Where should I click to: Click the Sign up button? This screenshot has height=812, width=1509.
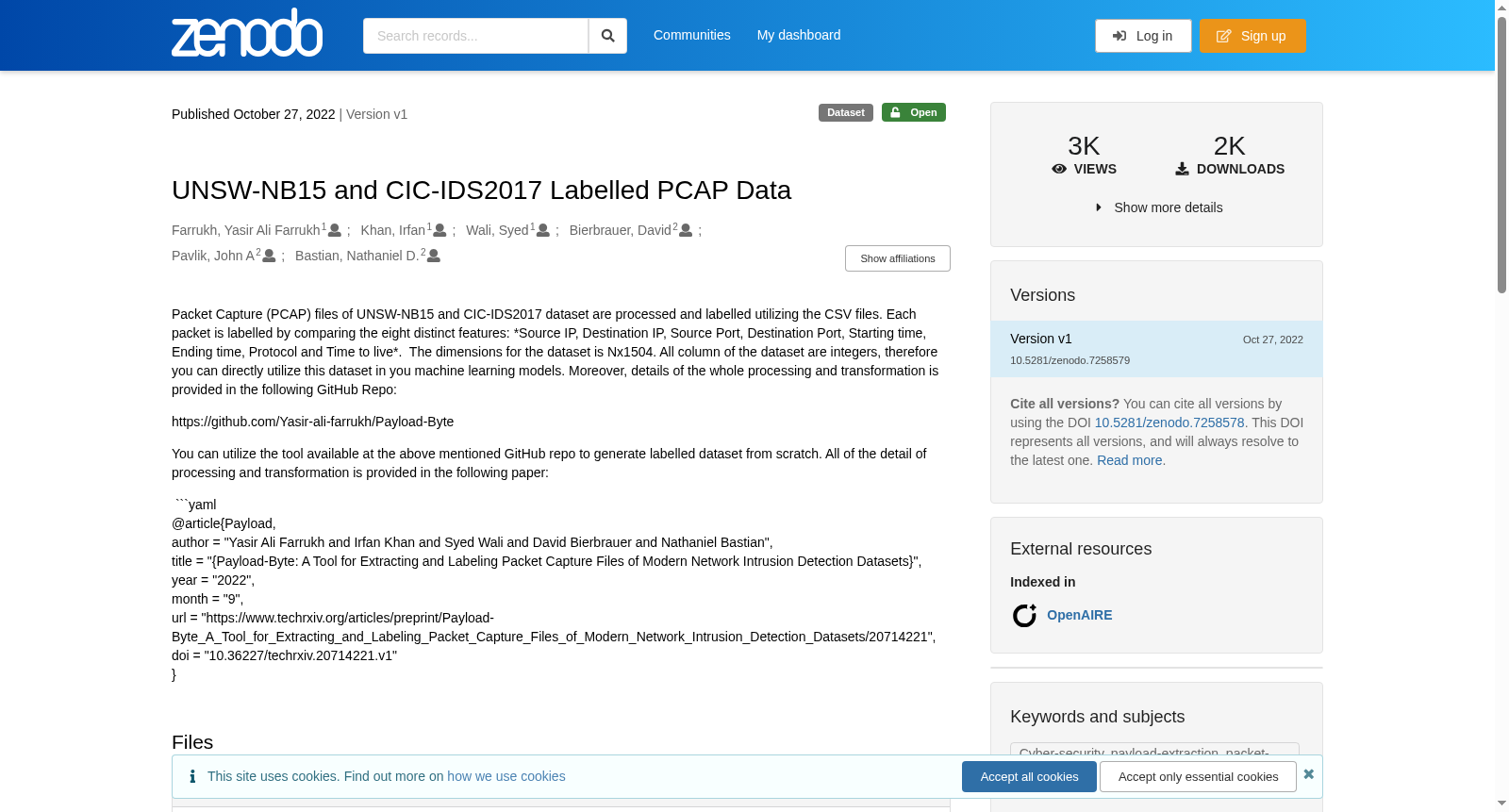point(1252,36)
